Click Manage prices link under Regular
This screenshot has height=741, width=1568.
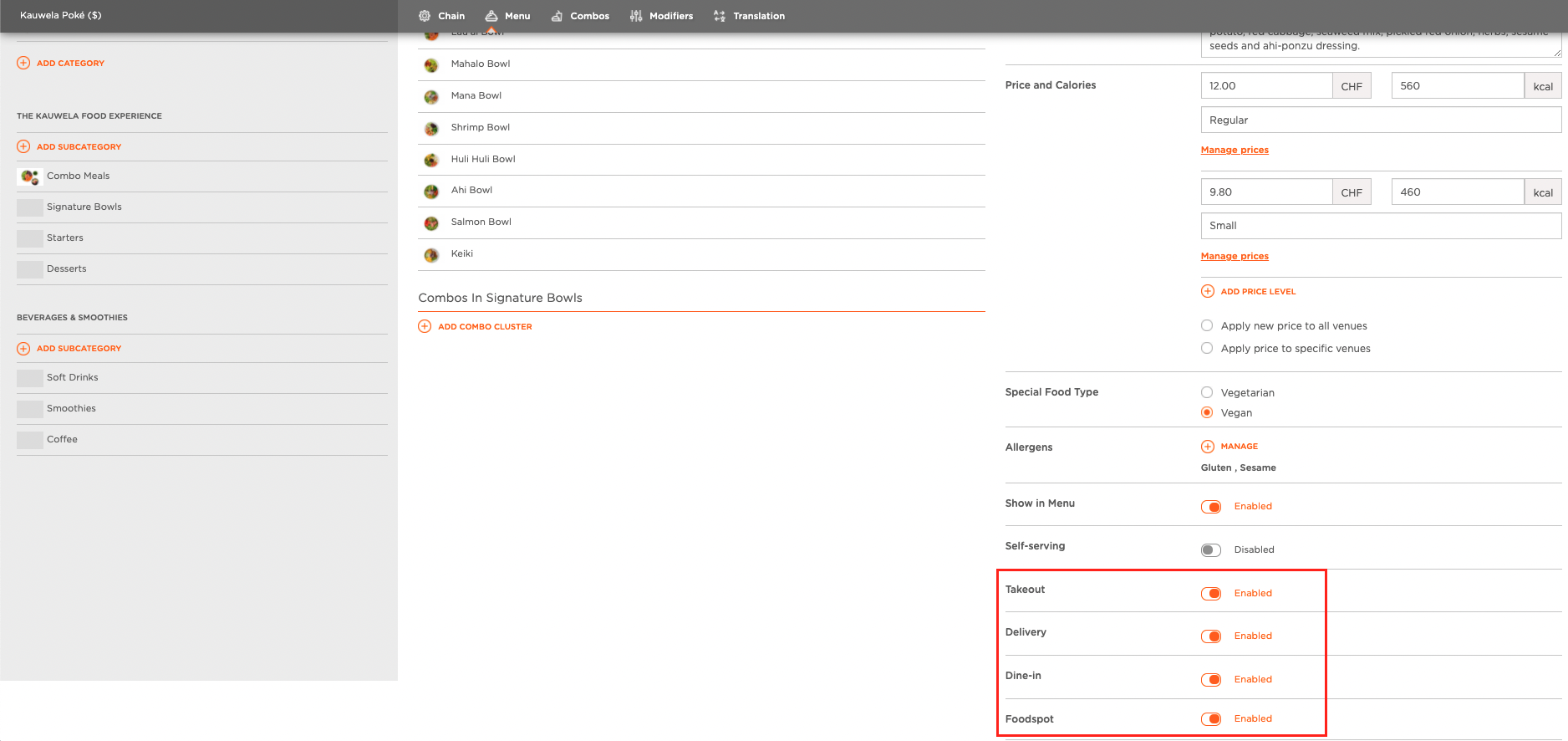click(x=1235, y=150)
